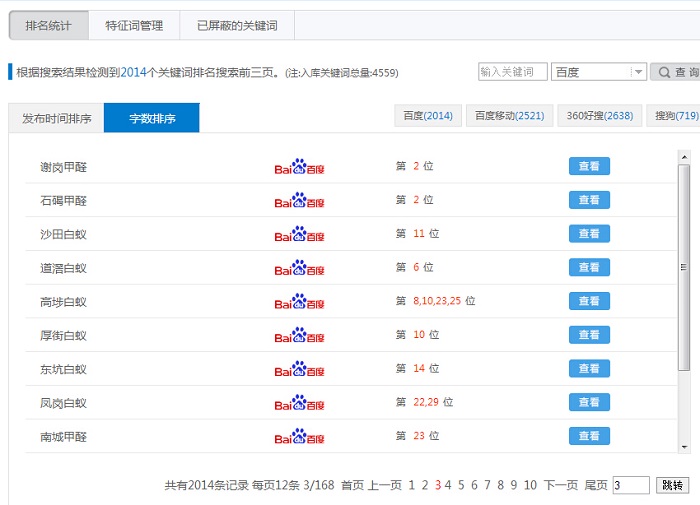Image resolution: width=700 pixels, height=505 pixels.
Task: Click in the 输入关键词 search field
Action: click(512, 72)
